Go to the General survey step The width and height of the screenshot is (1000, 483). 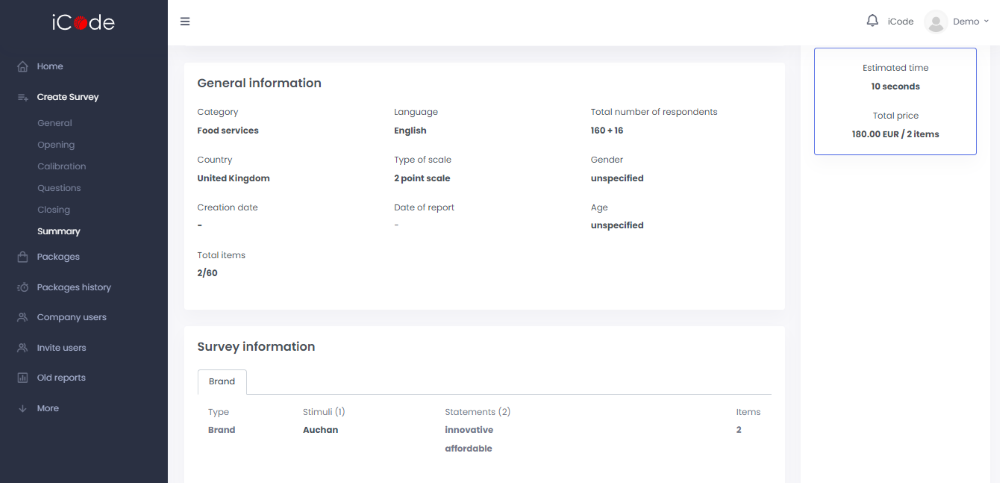(55, 123)
